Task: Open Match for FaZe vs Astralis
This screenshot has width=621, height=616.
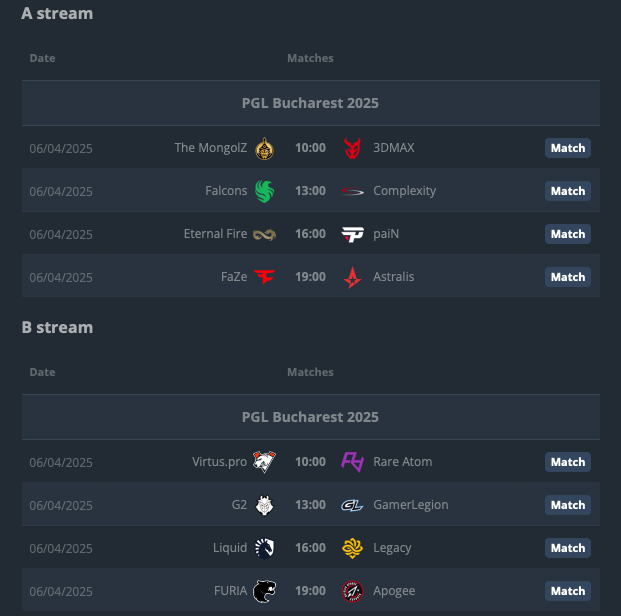Action: coord(567,277)
